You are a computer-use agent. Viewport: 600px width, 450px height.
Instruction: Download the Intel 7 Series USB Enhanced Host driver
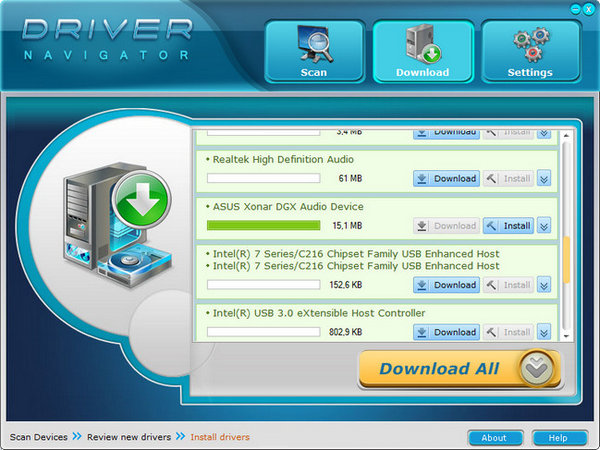coord(446,285)
